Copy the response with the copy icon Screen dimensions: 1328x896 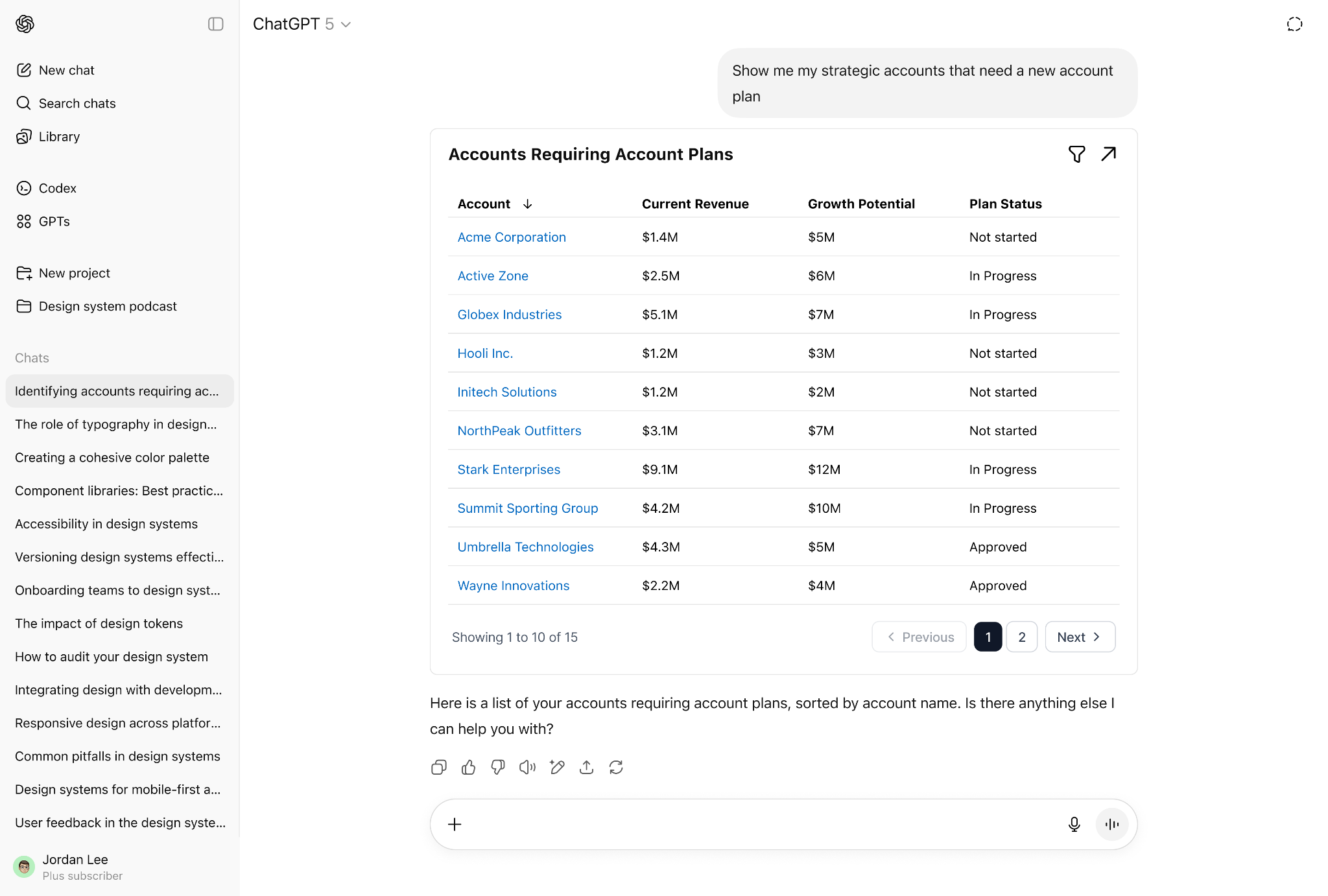[x=439, y=768]
